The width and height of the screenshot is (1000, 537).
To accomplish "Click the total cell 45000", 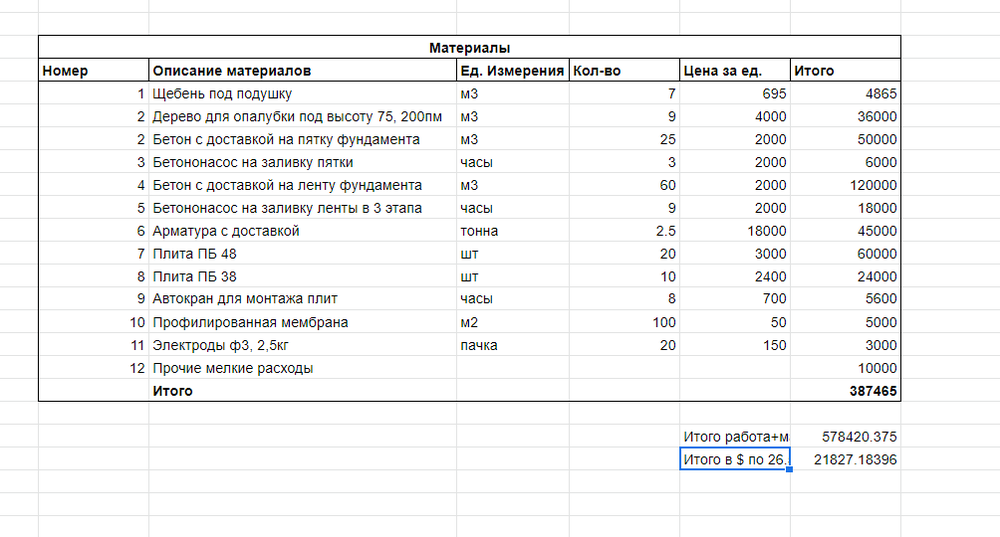I will click(846, 231).
